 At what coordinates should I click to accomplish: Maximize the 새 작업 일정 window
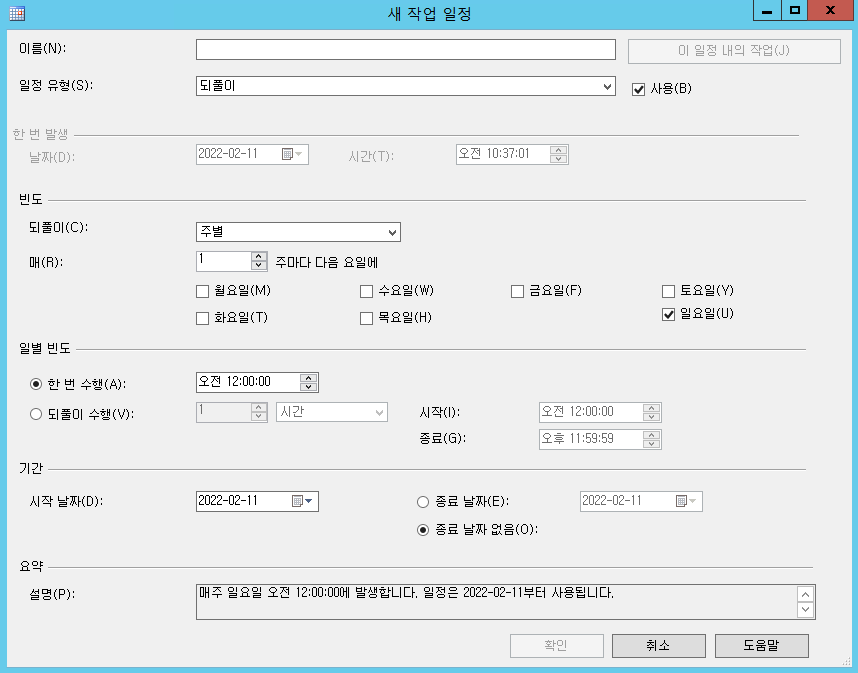pos(795,10)
